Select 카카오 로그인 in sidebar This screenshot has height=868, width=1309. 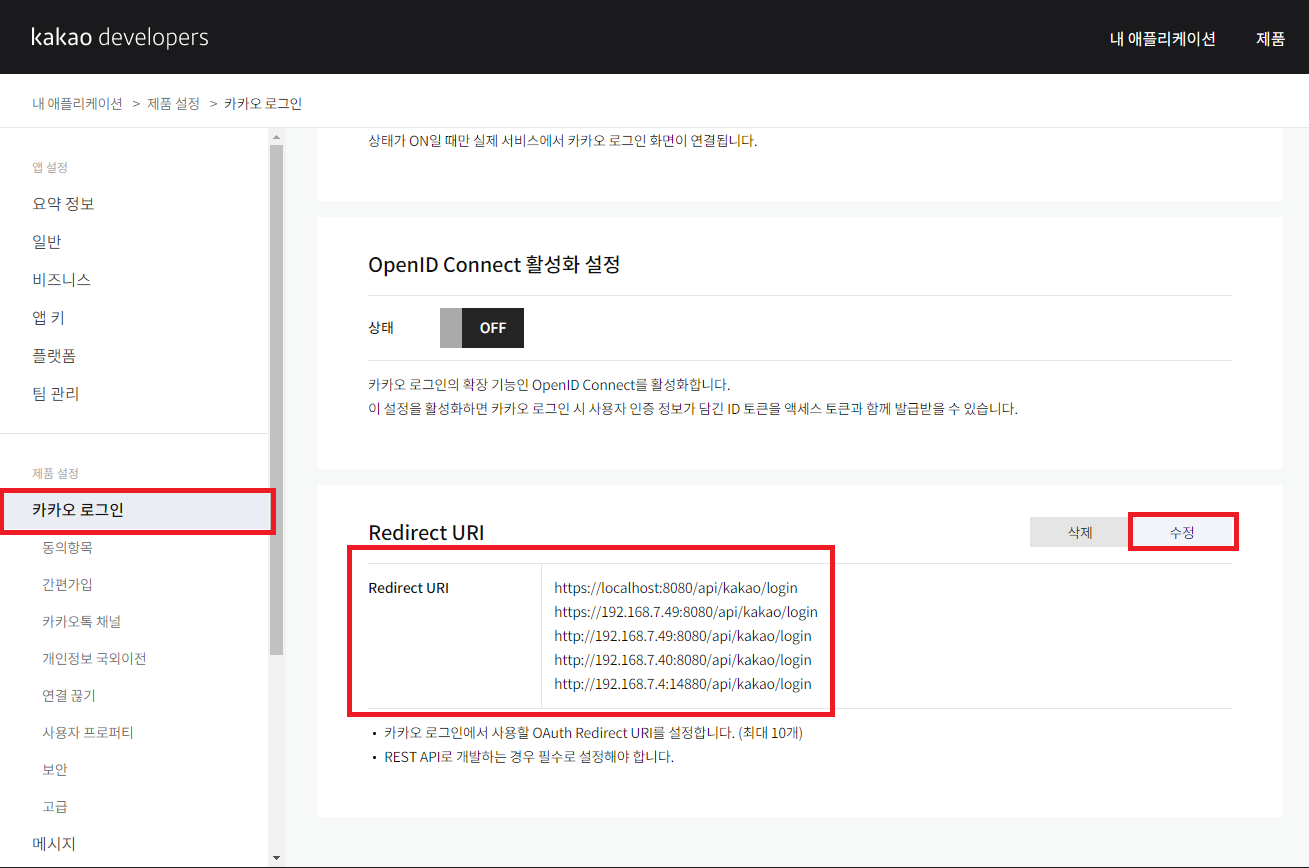pyautogui.click(x=136, y=510)
